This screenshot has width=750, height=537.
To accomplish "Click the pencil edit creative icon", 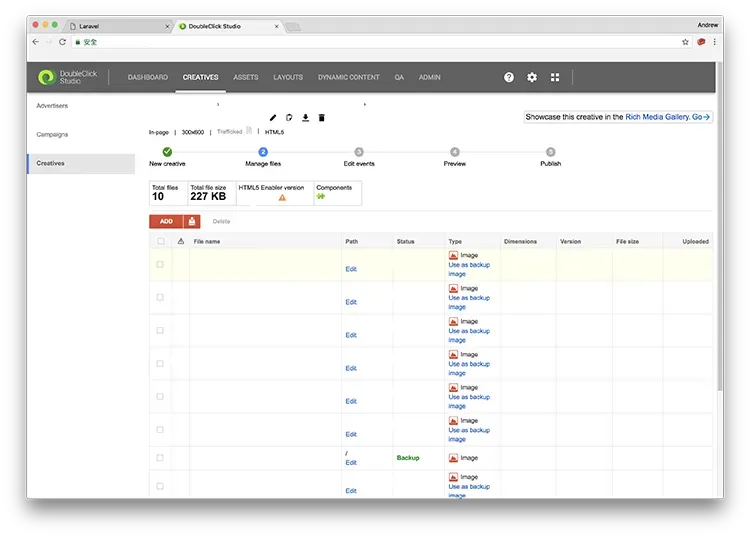I will click(x=273, y=118).
